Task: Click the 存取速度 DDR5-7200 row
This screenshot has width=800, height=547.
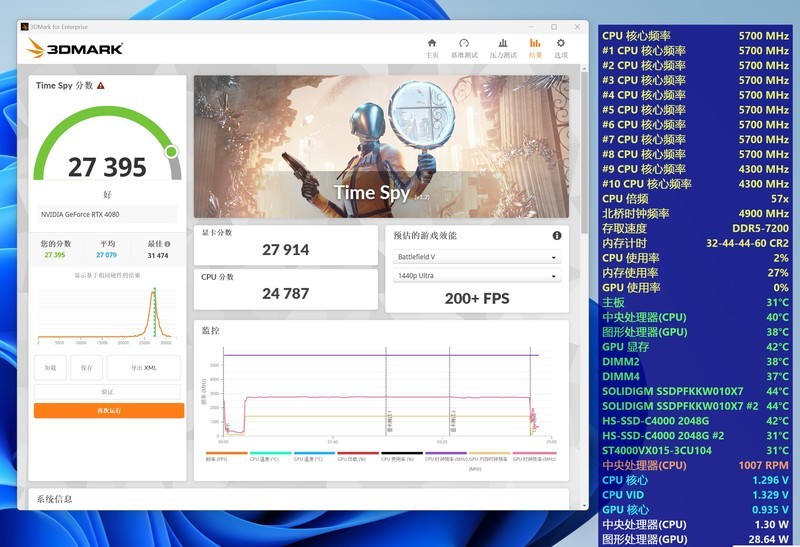Action: [x=695, y=228]
